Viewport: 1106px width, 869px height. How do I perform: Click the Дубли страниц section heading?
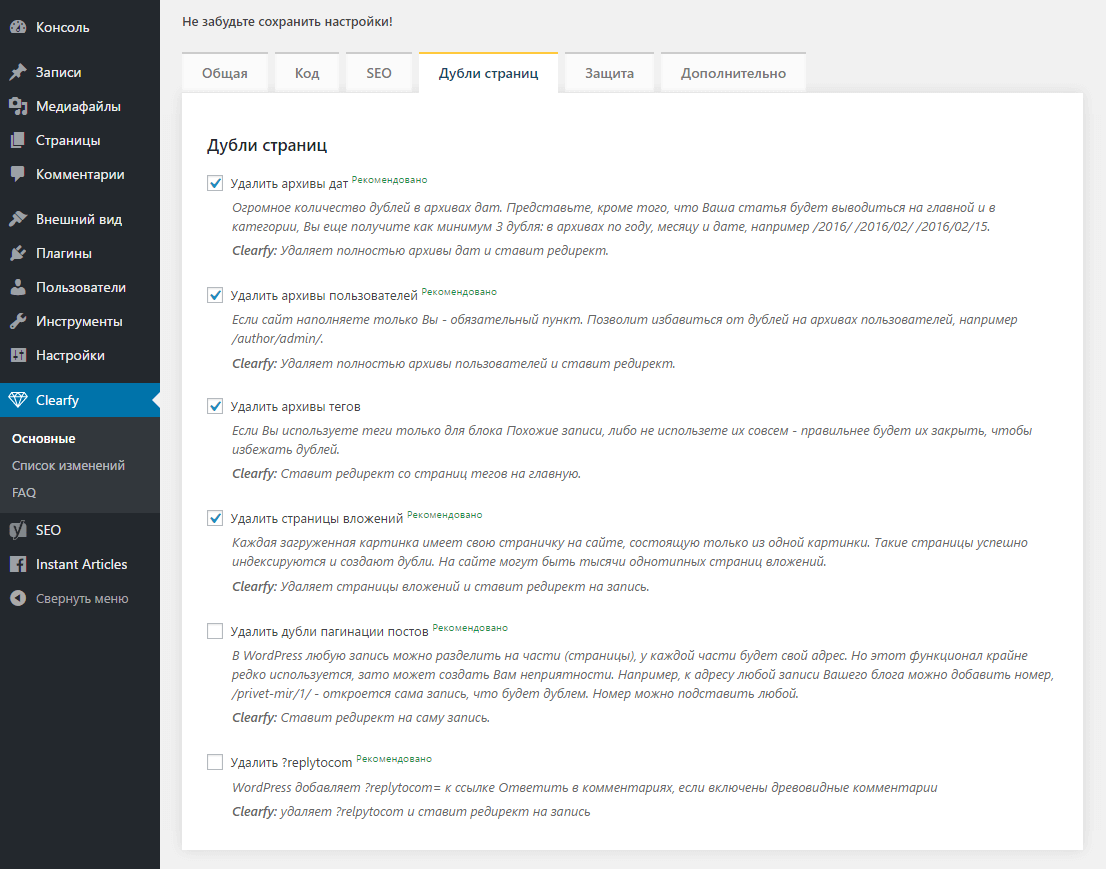click(x=267, y=145)
